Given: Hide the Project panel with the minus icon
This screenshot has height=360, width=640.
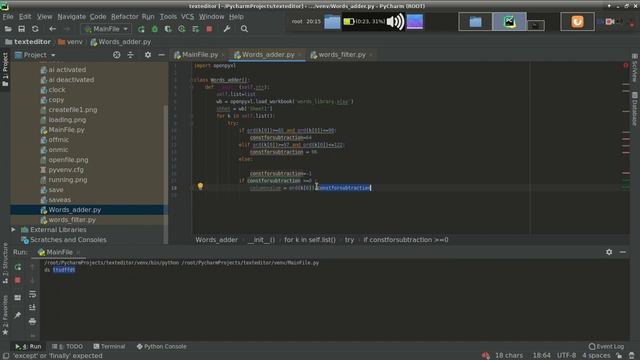Looking at the screenshot, I should pos(161,55).
